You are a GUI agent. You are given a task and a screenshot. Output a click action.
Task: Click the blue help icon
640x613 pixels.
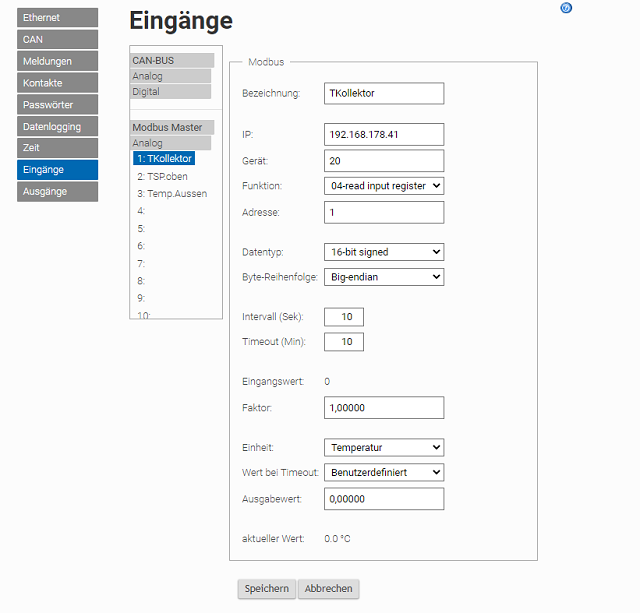pyautogui.click(x=567, y=8)
